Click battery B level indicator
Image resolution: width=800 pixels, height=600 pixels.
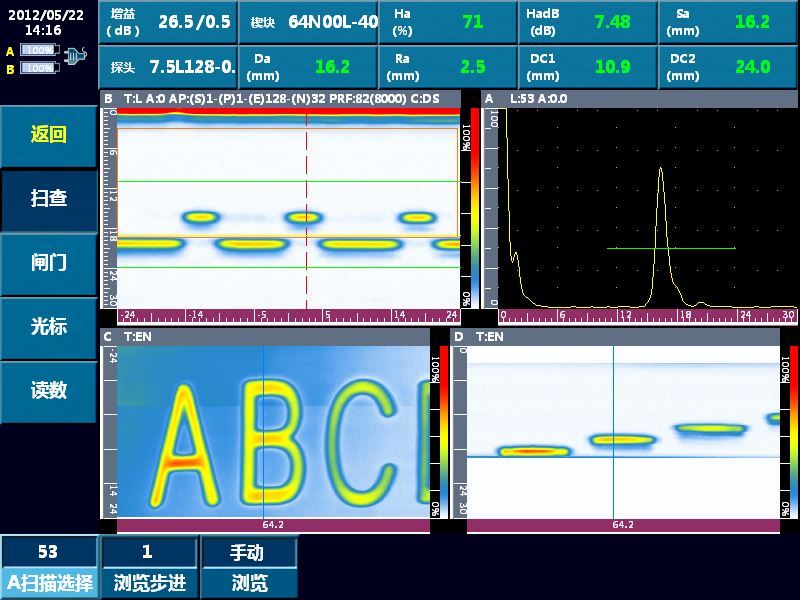[38, 68]
